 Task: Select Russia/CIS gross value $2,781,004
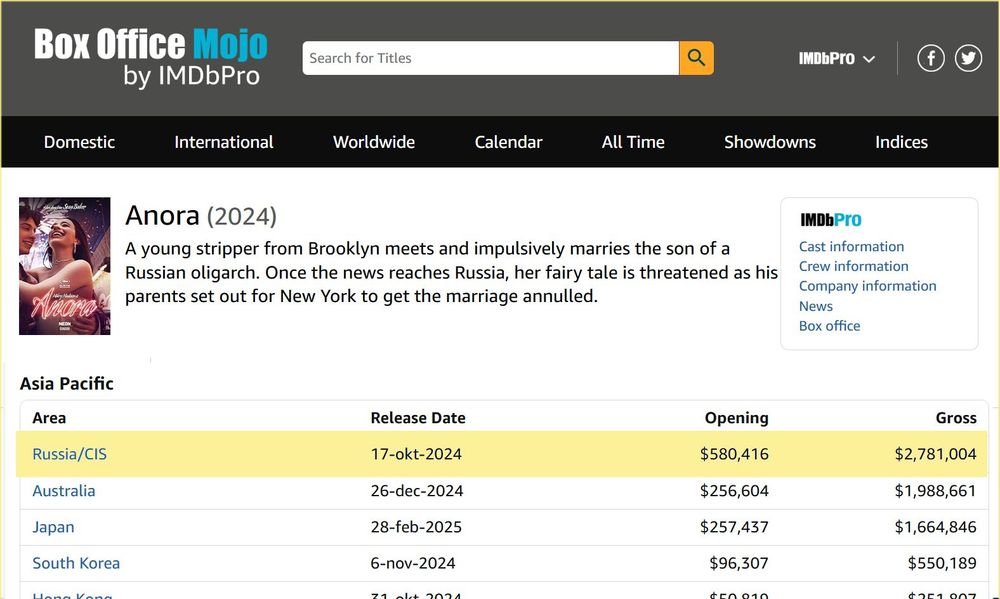[936, 454]
